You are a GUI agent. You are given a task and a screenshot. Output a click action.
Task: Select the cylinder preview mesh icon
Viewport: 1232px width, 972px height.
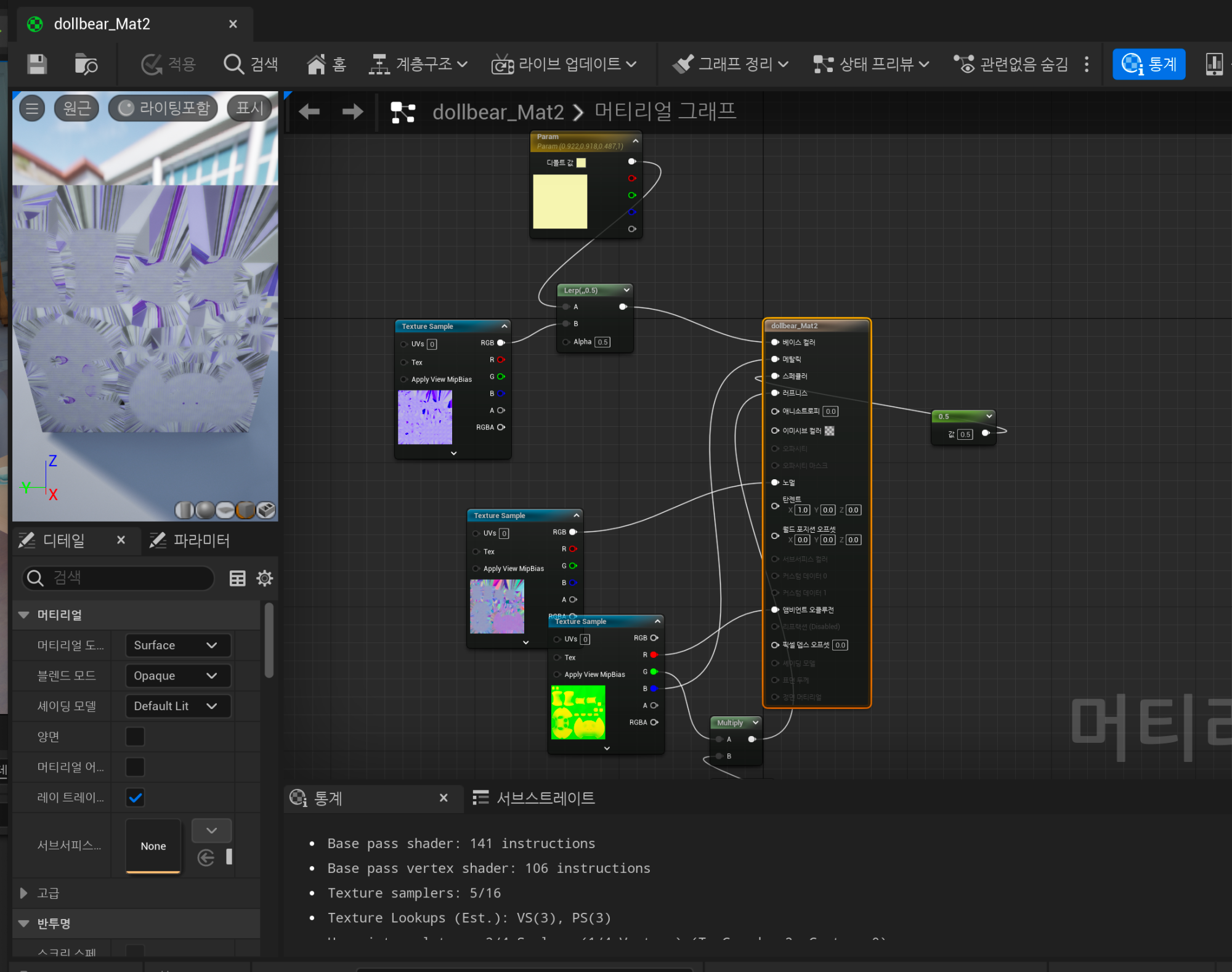[x=184, y=510]
